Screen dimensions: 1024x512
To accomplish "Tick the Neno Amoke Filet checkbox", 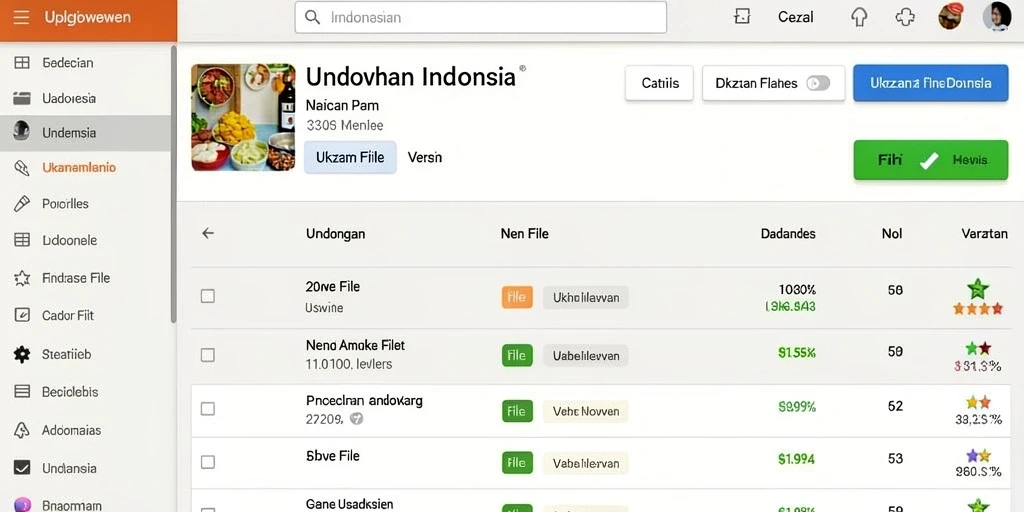I will [x=208, y=355].
